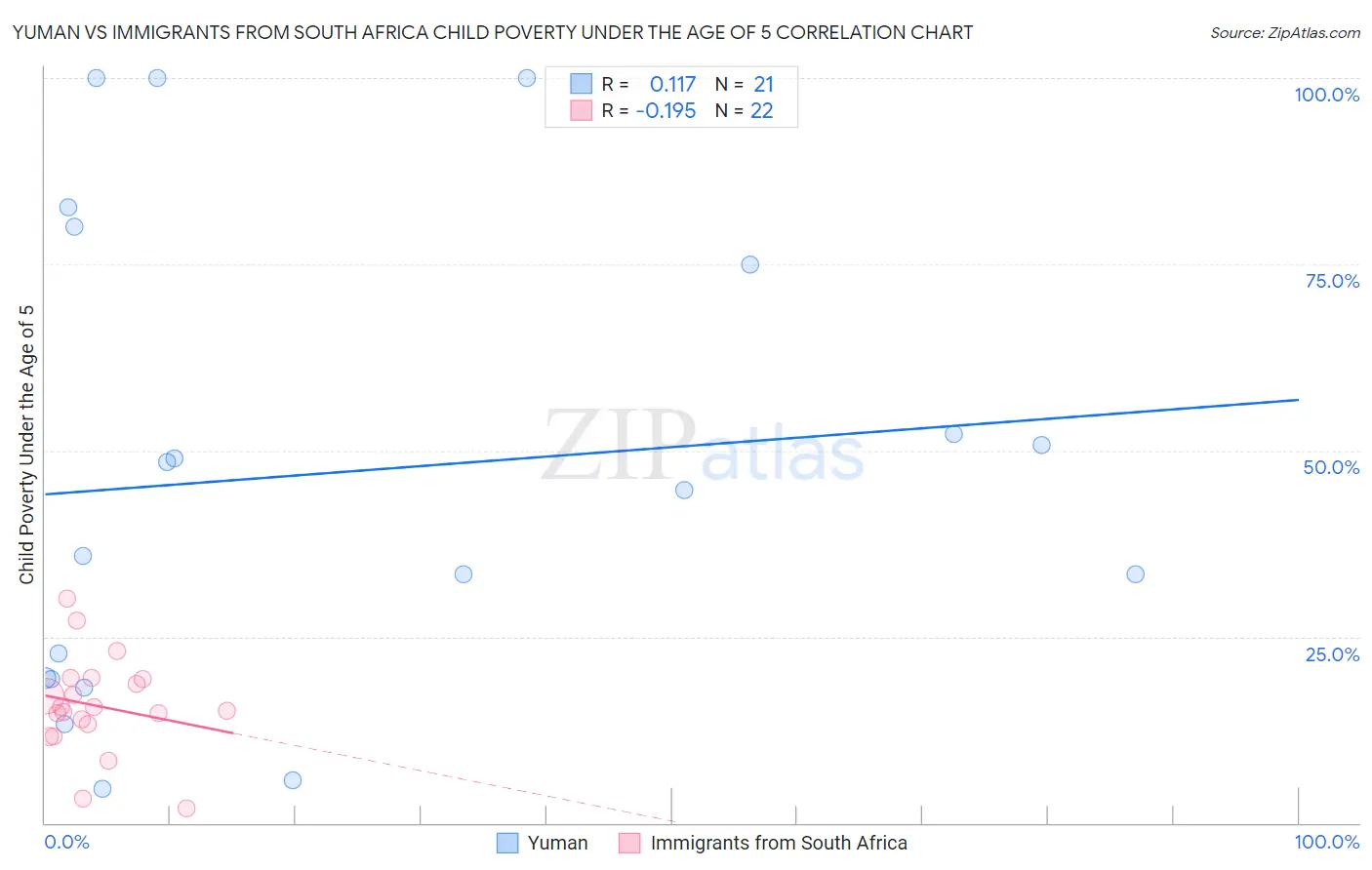Click the Yuman legend label at bottom
The height and width of the screenshot is (870, 1372).
557,843
